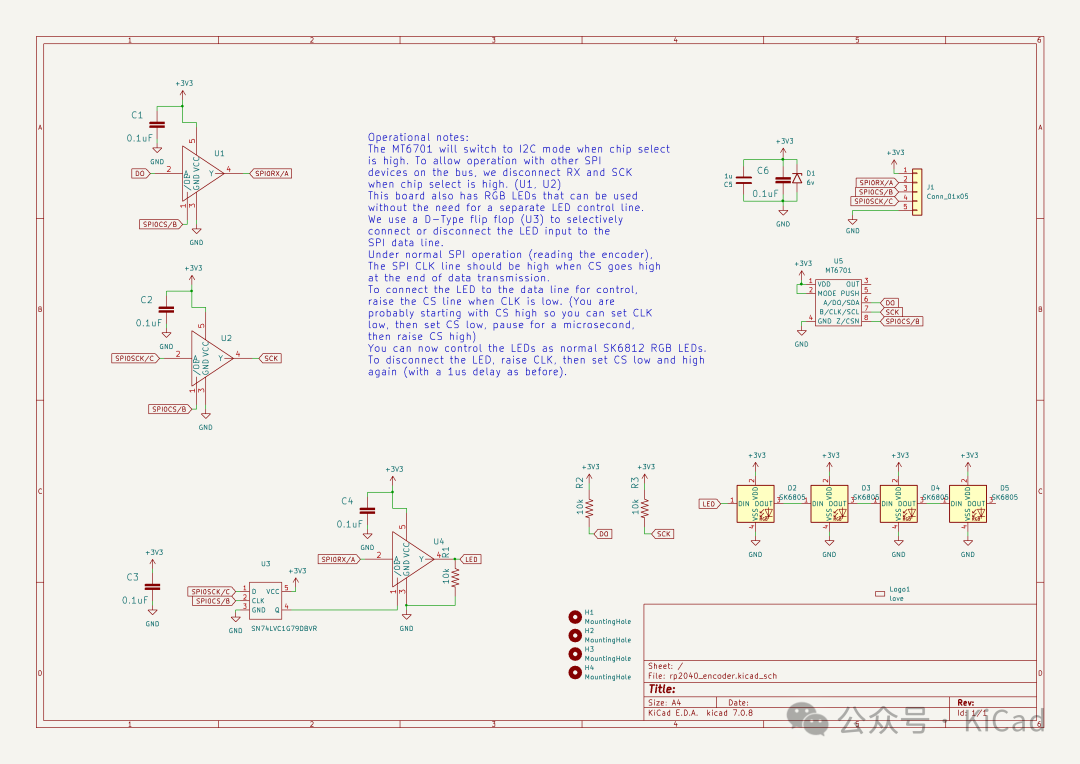Select mounting hole H3
Screen dimensions: 1080x764
[x=575, y=654]
